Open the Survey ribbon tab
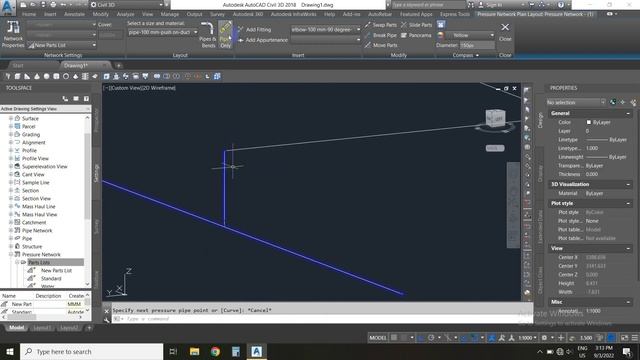 click(x=218, y=14)
